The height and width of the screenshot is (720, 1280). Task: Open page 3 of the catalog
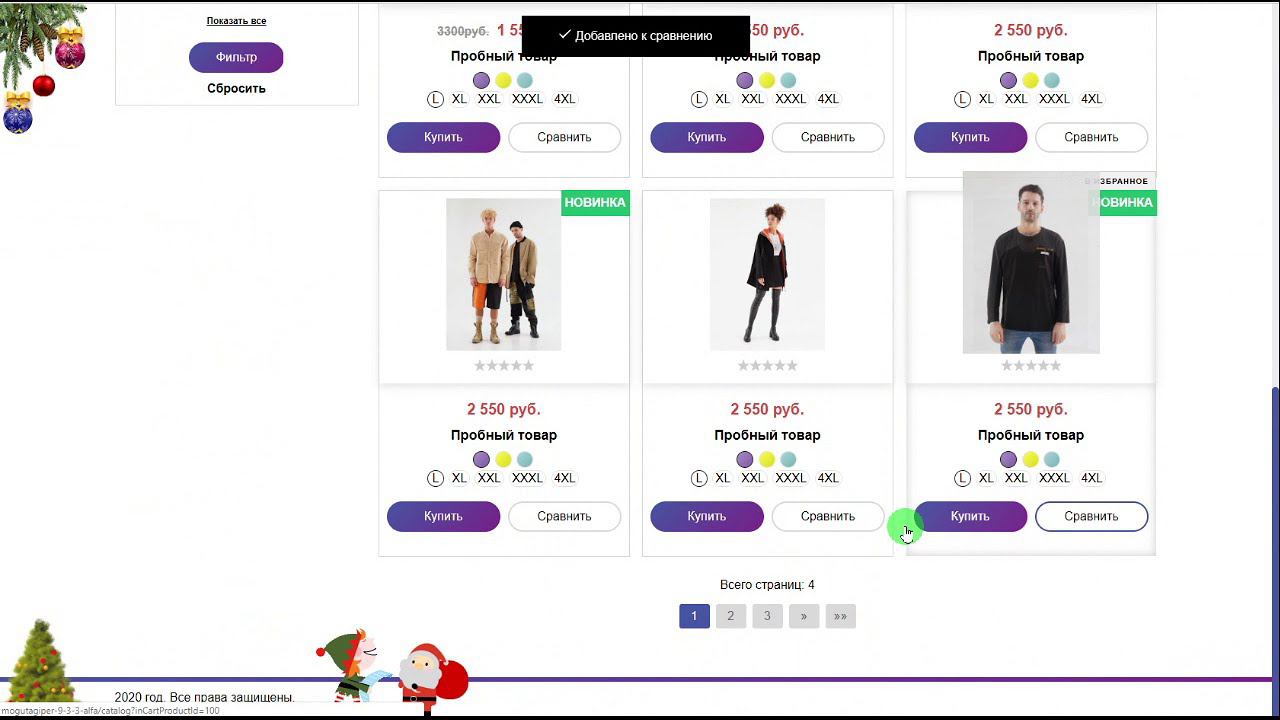pos(767,616)
